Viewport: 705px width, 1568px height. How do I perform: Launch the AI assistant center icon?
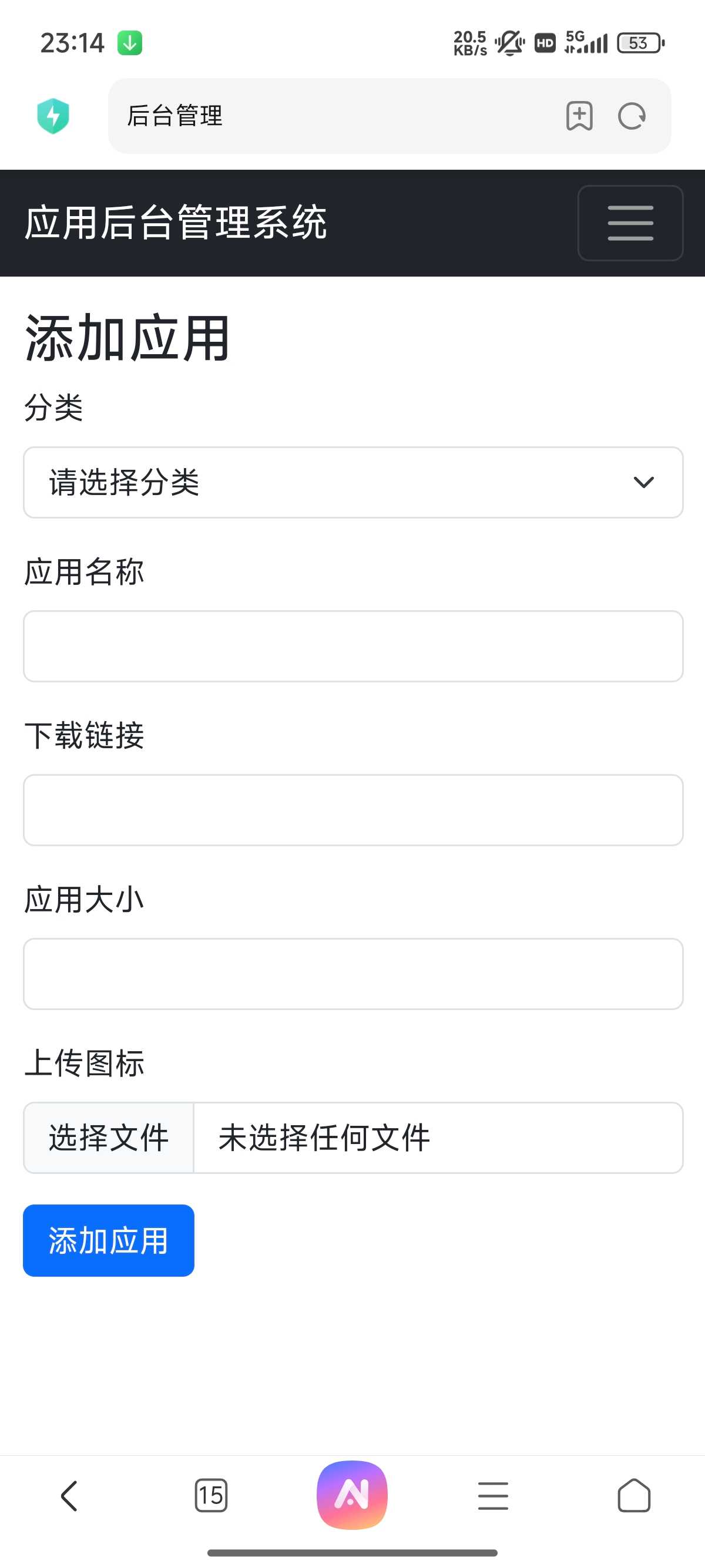pos(352,1495)
